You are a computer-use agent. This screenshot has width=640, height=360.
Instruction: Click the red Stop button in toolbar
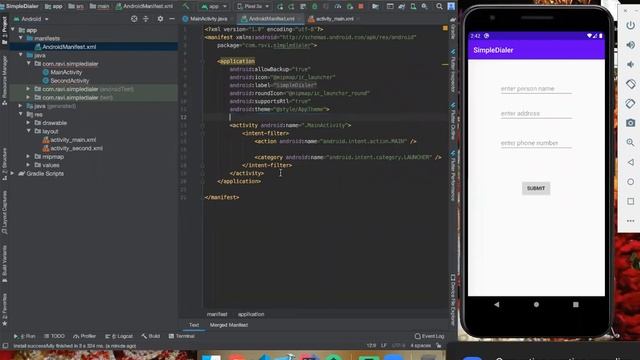361,7
